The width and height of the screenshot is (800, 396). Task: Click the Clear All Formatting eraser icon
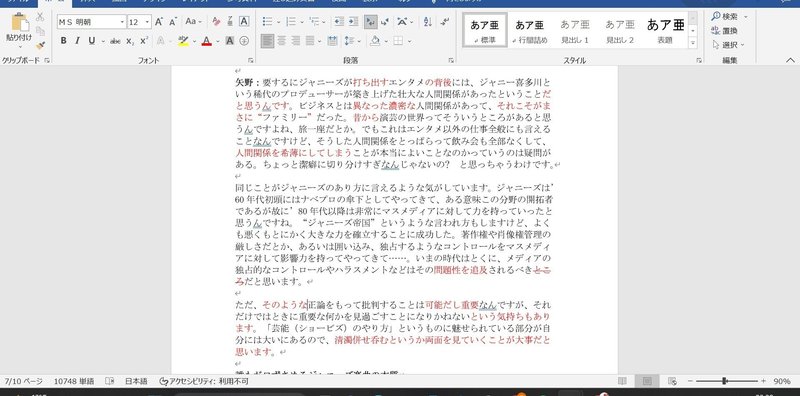(x=216, y=21)
